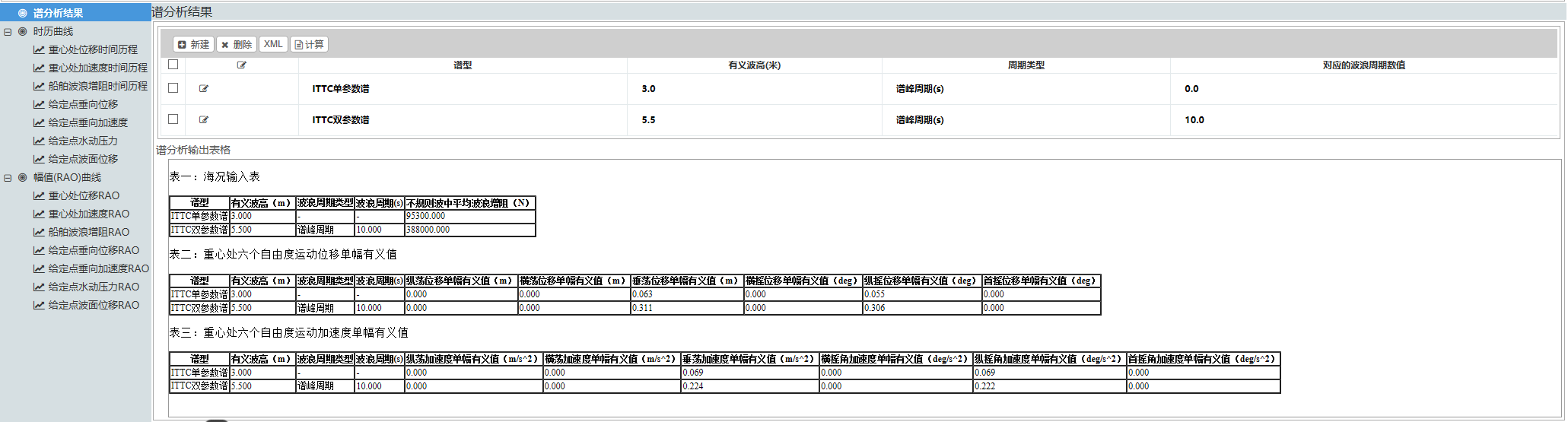This screenshot has width=1568, height=422.
Task: Click the edit icon for ITTC双参数谱 row
Action: (x=204, y=120)
